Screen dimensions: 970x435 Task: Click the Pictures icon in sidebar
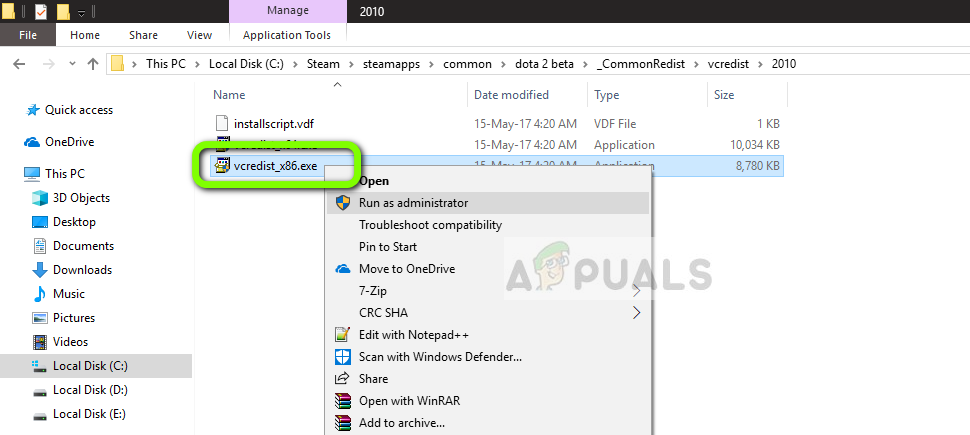(40, 318)
